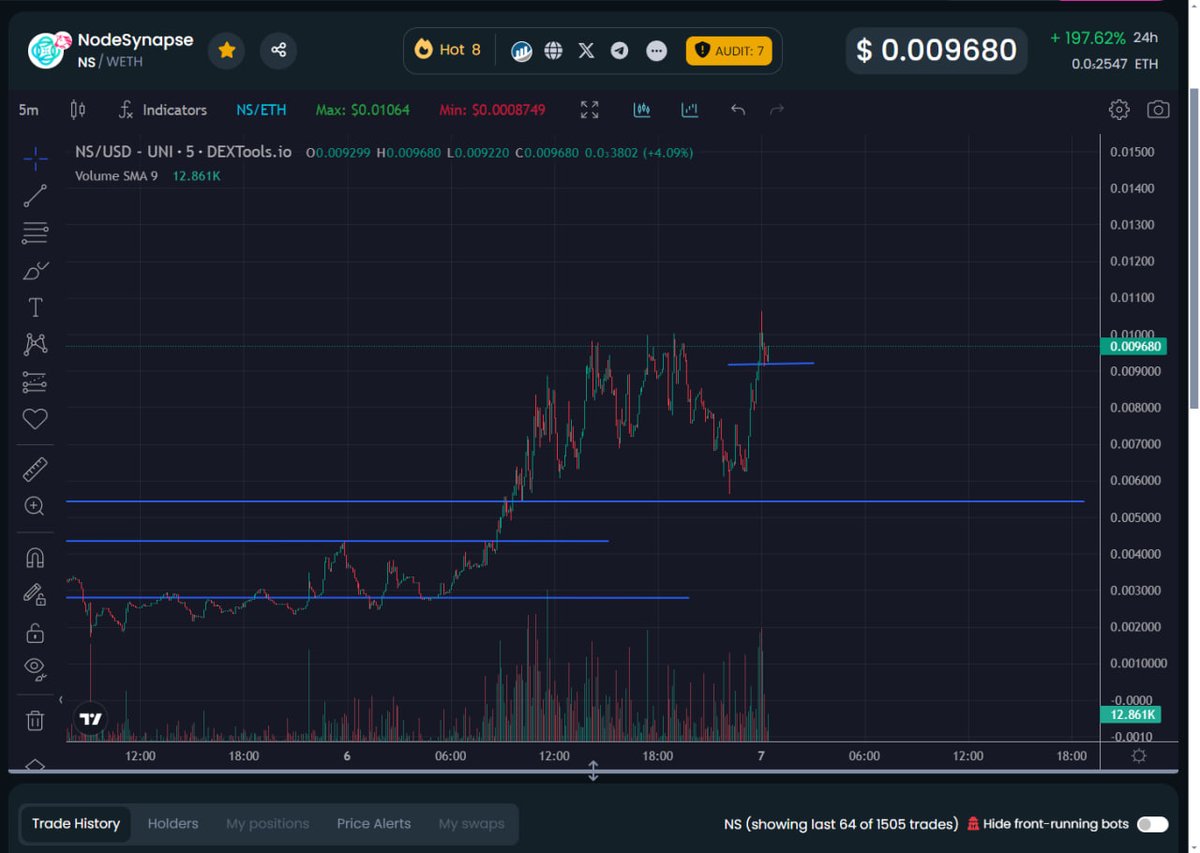
Task: Remove drawings trash icon
Action: tap(35, 720)
